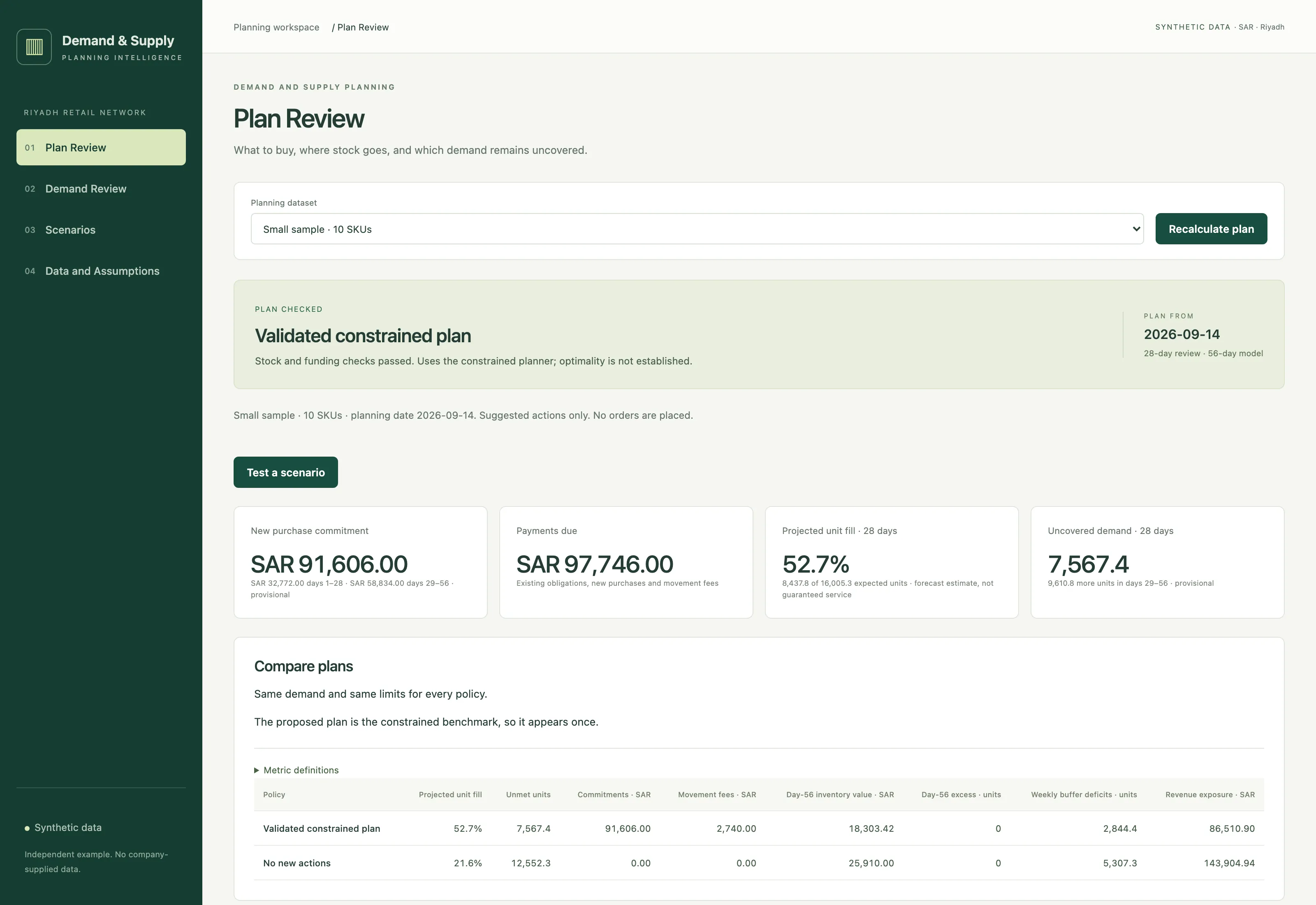This screenshot has width=1316, height=905.
Task: Click the Day-56 excess · units header
Action: tap(961, 794)
